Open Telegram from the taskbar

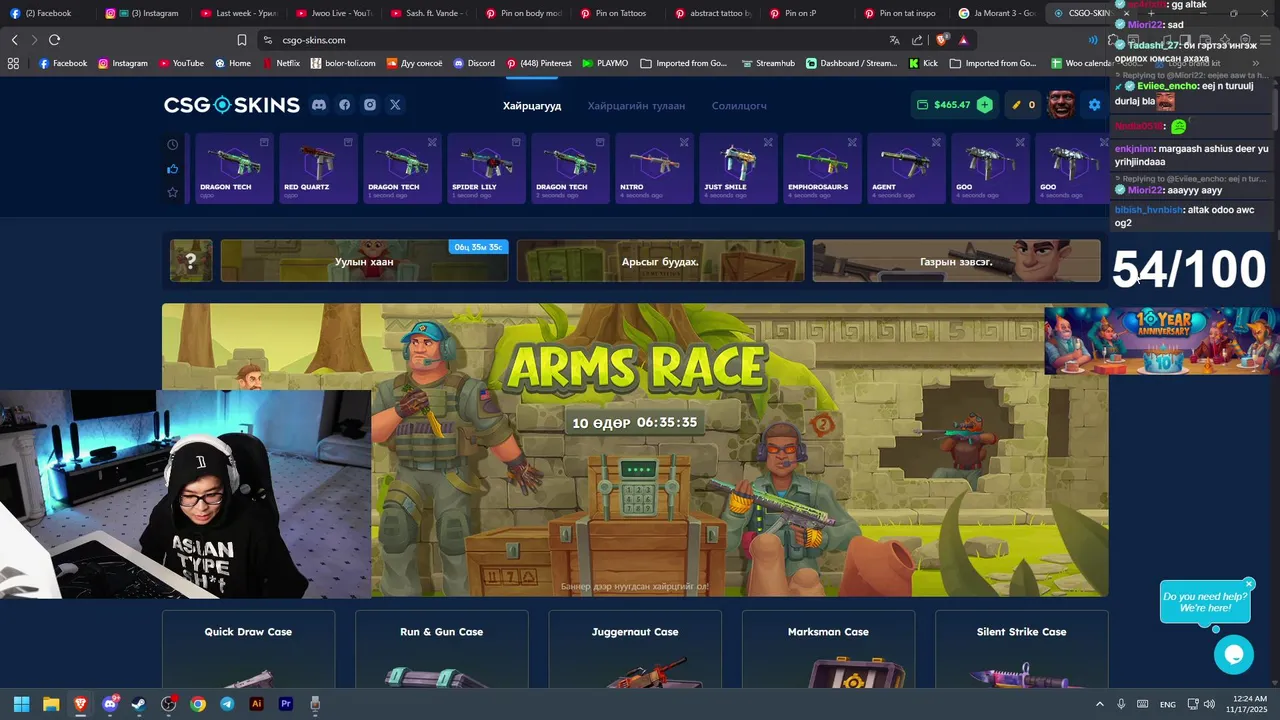(x=227, y=704)
